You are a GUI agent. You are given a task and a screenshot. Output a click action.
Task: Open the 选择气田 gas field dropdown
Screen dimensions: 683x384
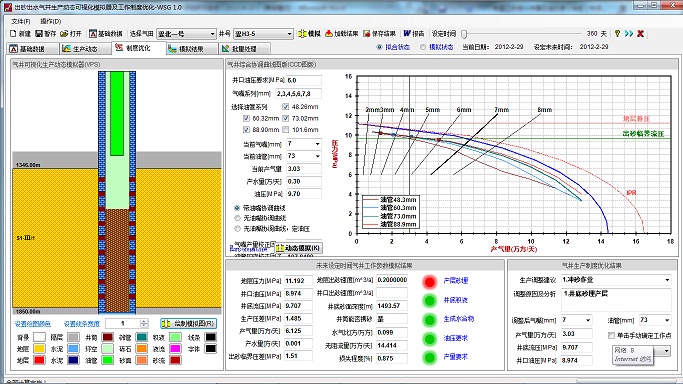click(186, 34)
